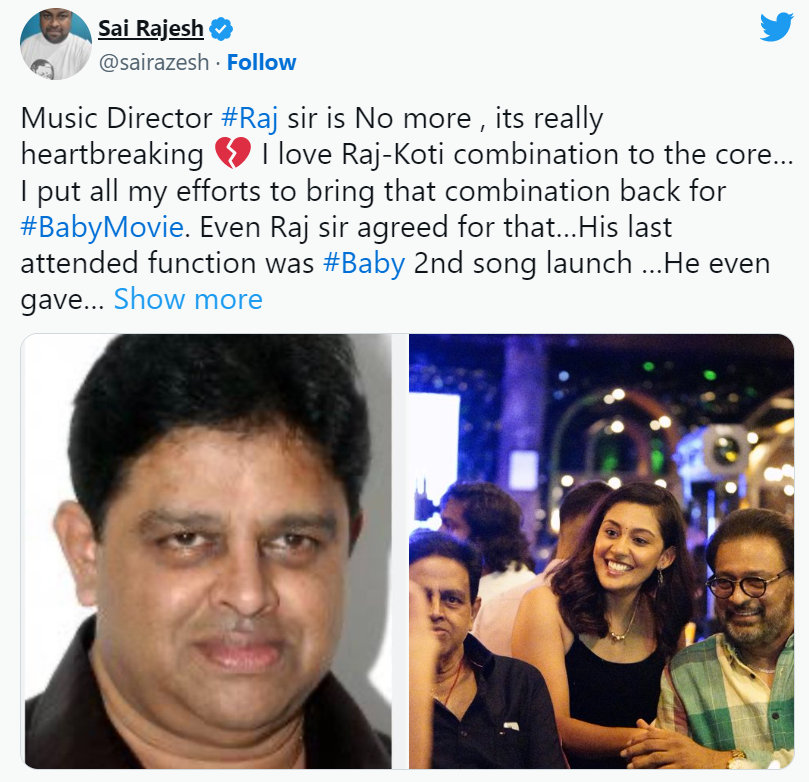This screenshot has height=782, width=809.
Task: Open the Sai Rajesh display name link
Action: (x=151, y=29)
